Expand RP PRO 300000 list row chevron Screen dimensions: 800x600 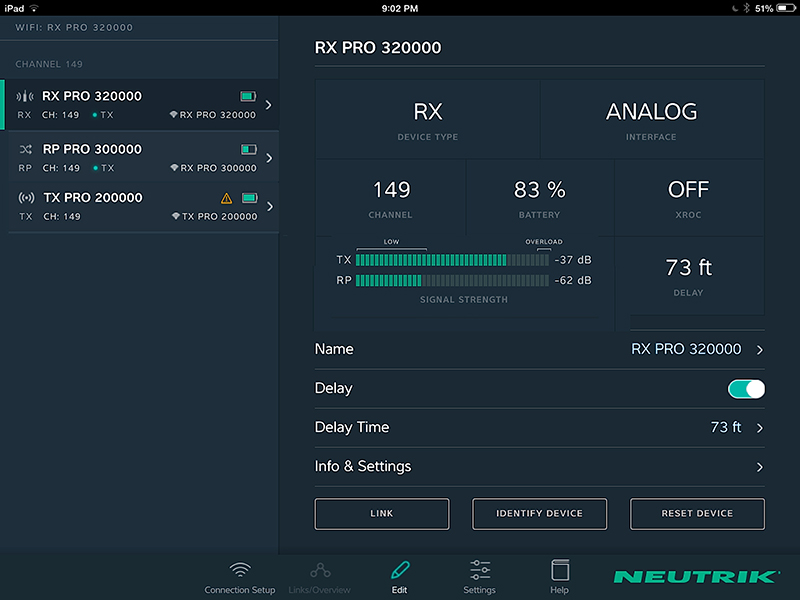click(269, 158)
